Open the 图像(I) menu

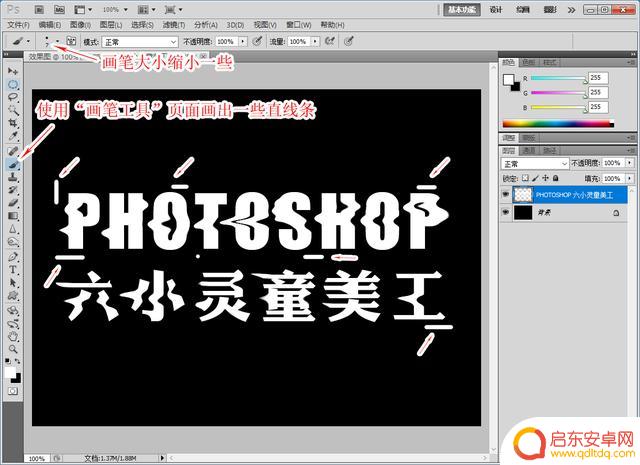tap(80, 25)
